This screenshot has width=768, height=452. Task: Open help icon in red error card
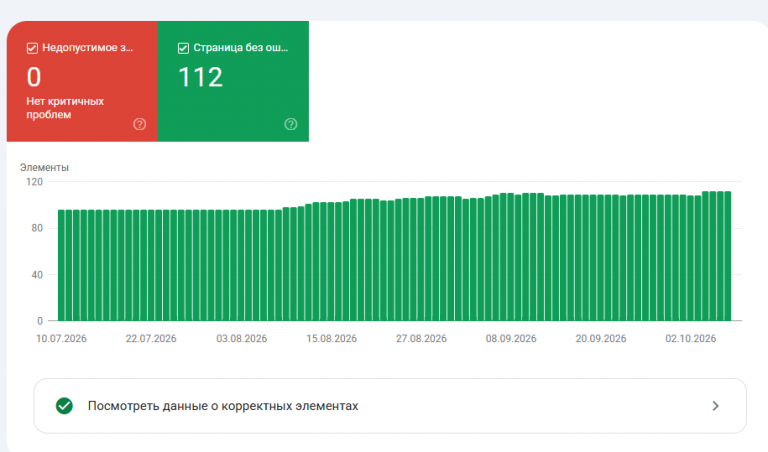pos(140,124)
